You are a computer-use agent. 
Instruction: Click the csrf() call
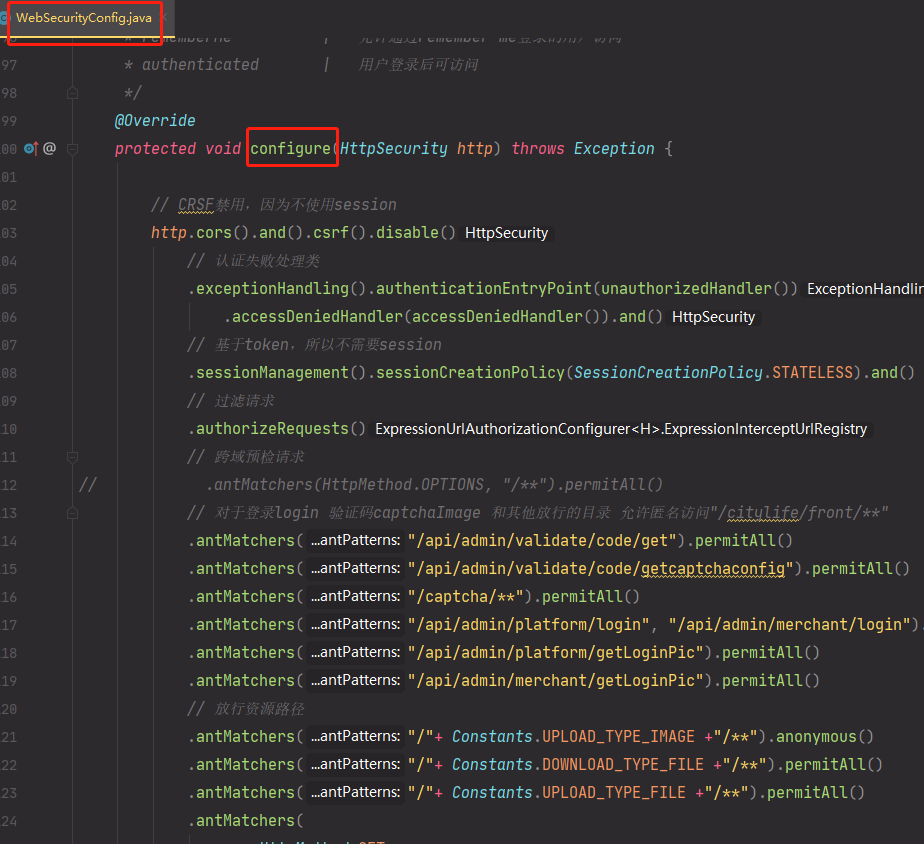[x=339, y=232]
